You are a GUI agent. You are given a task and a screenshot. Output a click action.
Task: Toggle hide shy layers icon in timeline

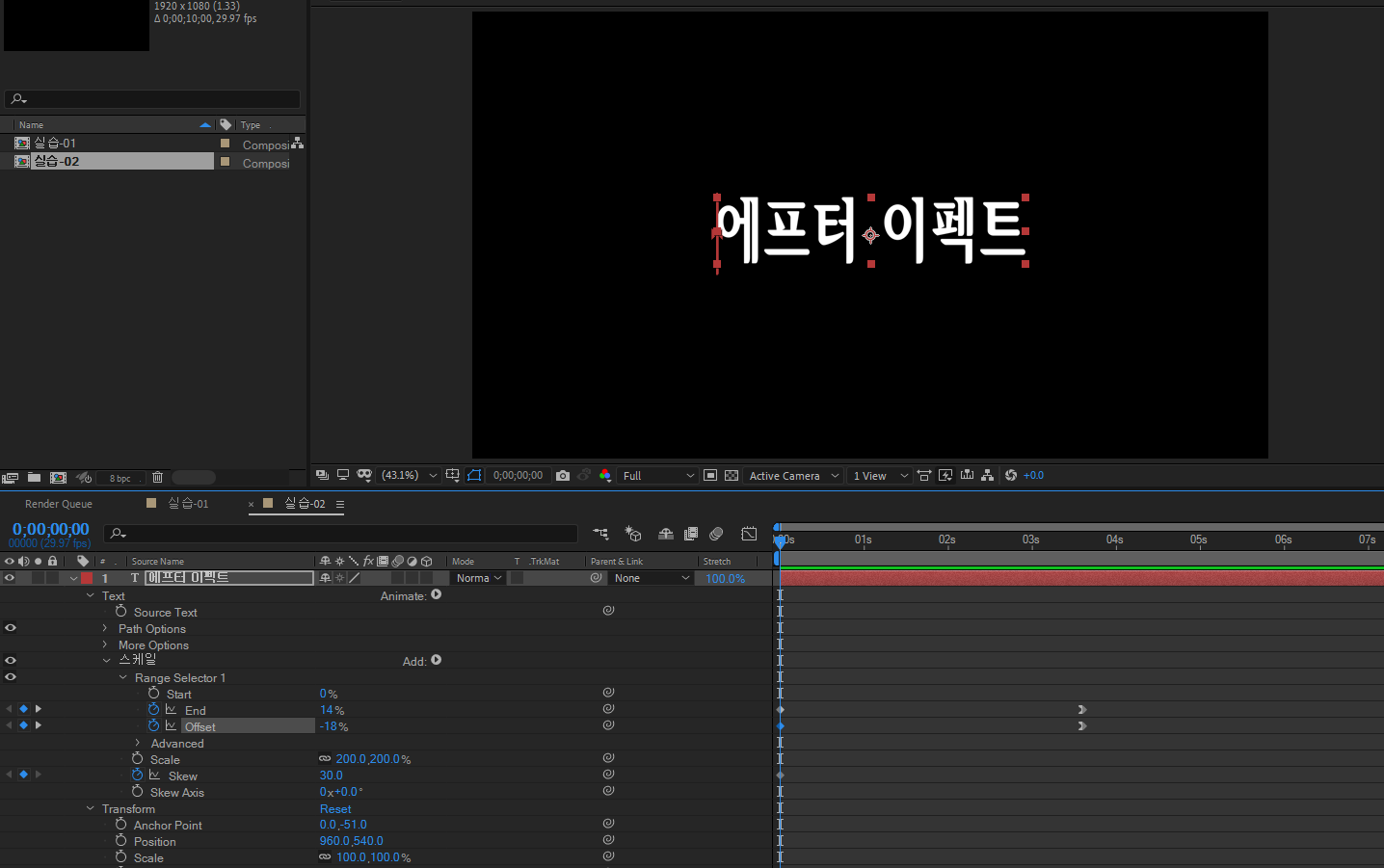(x=665, y=534)
